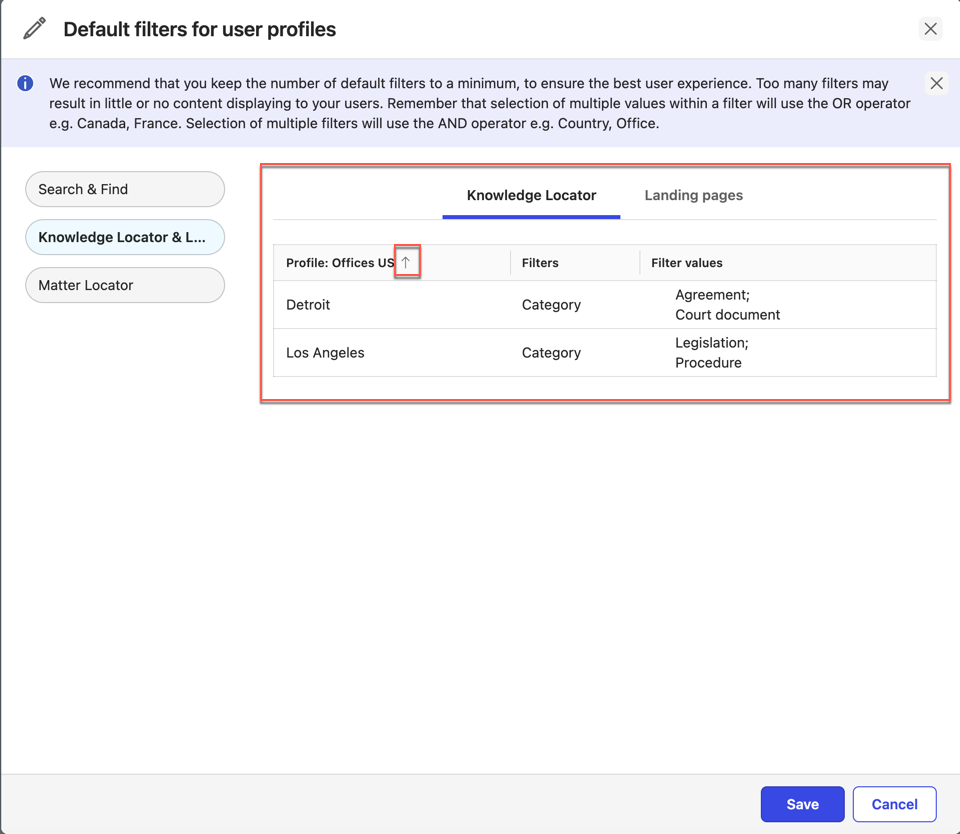This screenshot has width=960, height=834.
Task: Click the pencil edit icon beside the title
Action: [35, 29]
